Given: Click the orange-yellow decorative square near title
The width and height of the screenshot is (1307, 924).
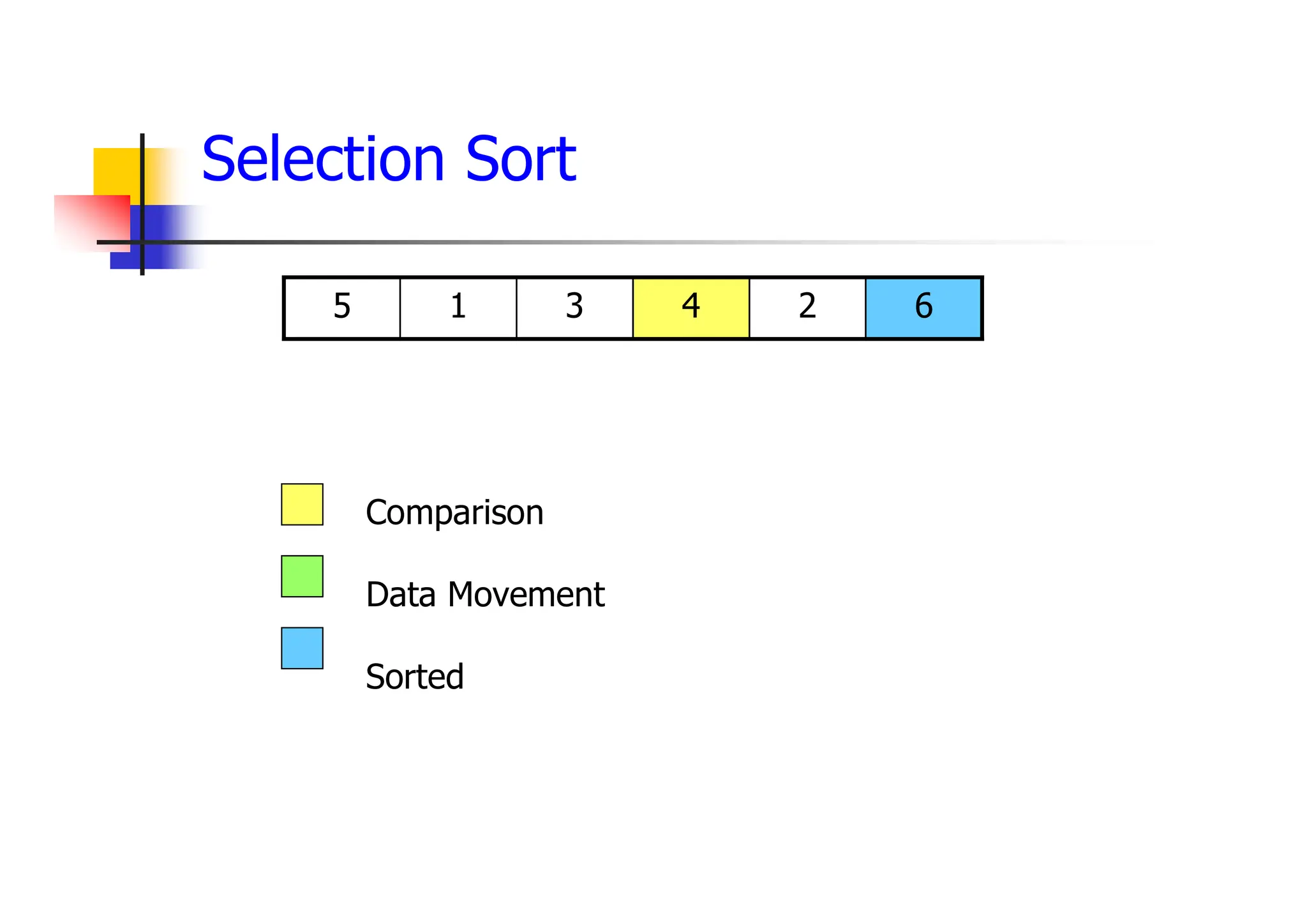Looking at the screenshot, I should click(116, 170).
